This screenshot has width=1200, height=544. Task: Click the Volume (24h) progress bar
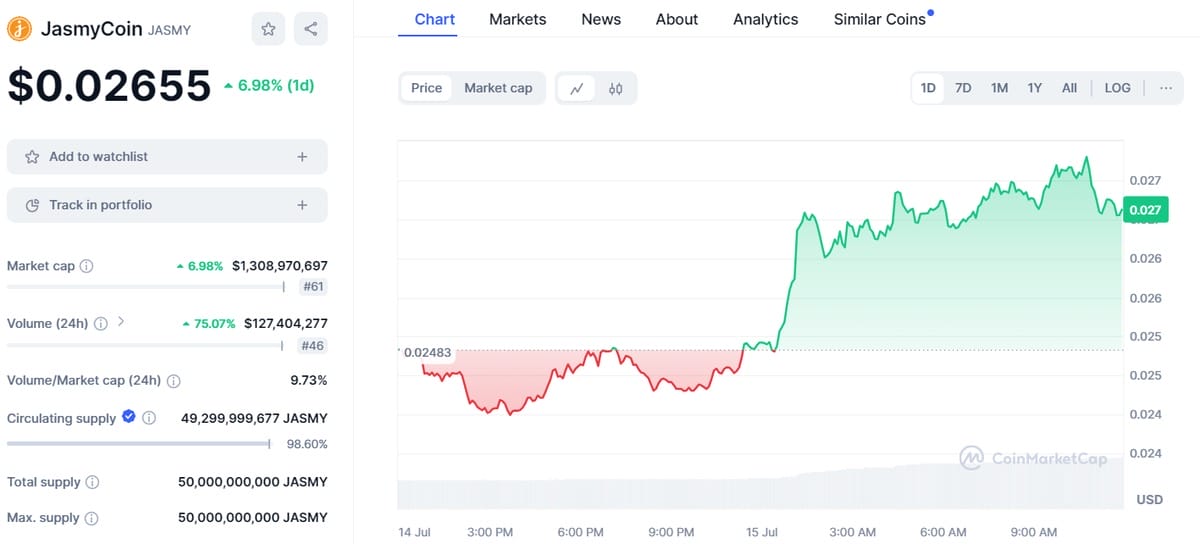click(x=145, y=345)
